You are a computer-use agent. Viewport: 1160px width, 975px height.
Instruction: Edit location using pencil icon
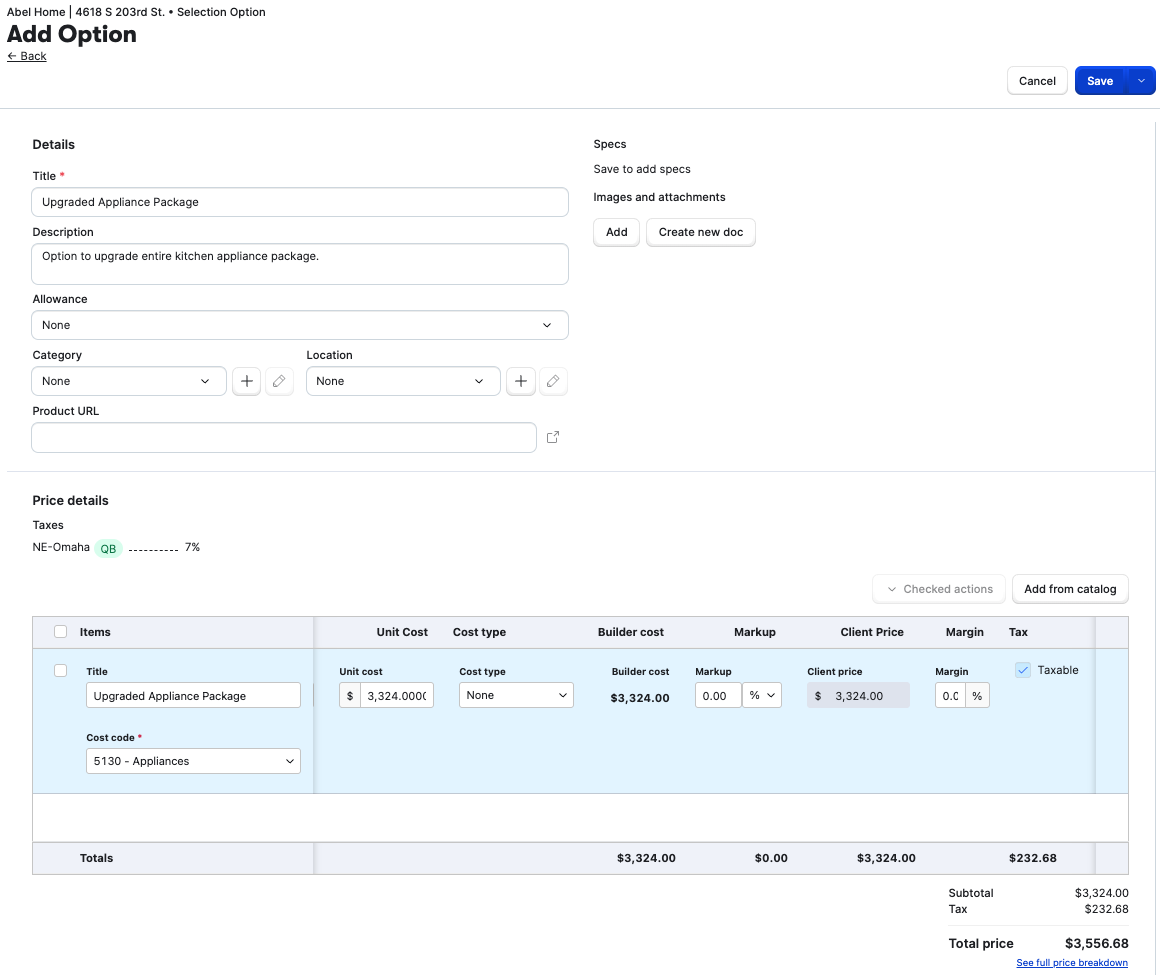[553, 381]
